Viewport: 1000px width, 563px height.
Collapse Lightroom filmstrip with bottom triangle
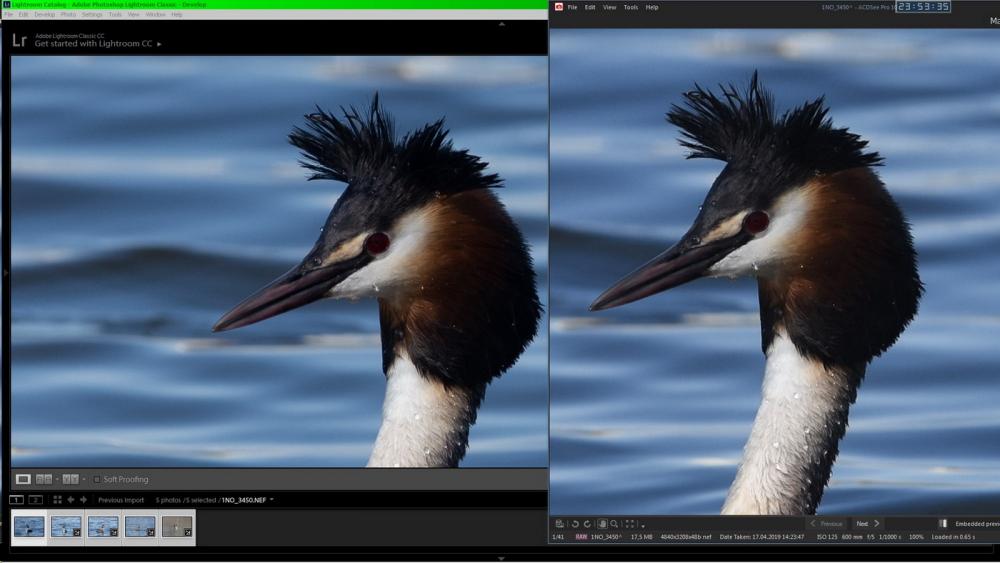(x=501, y=558)
